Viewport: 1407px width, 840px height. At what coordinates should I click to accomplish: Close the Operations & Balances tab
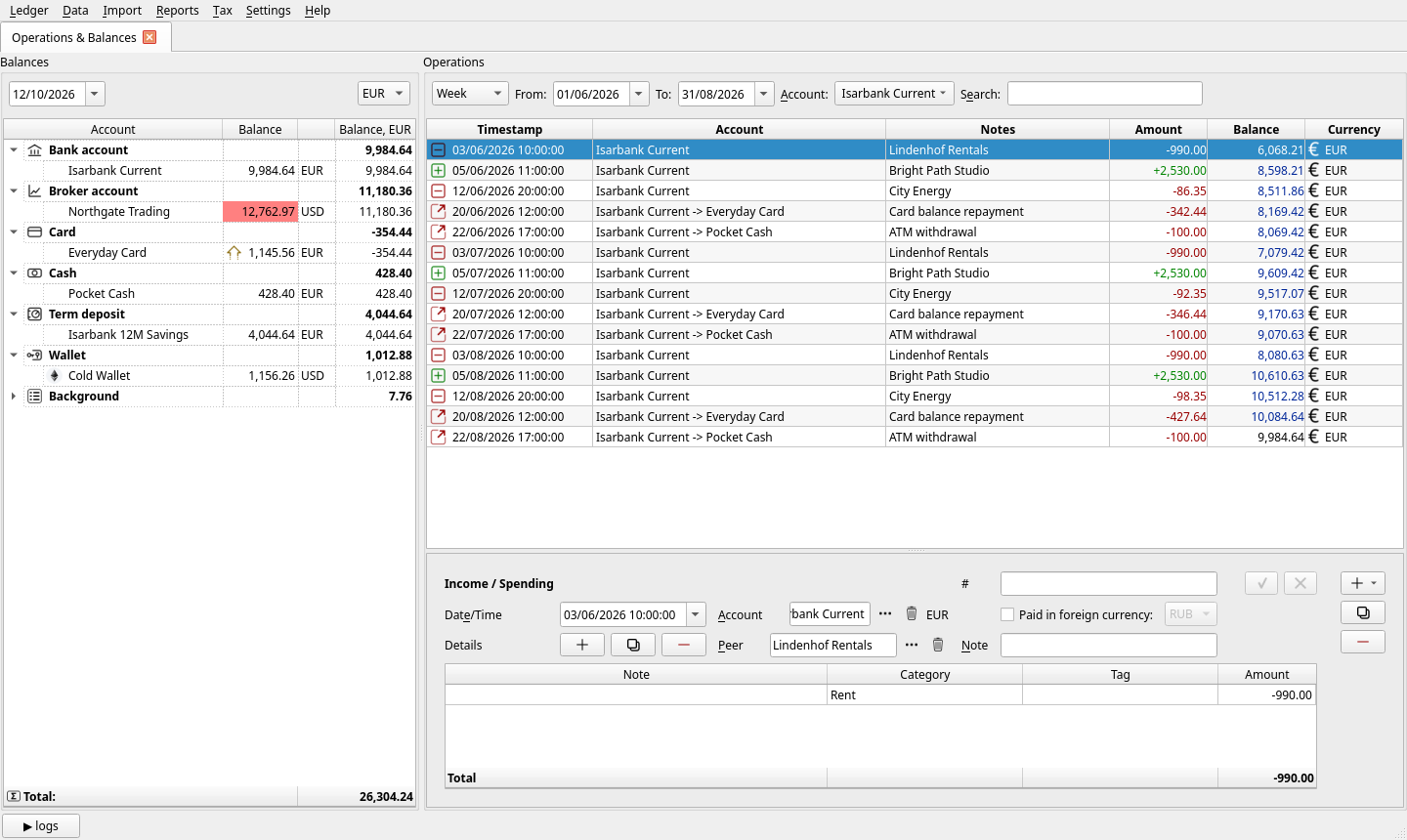(149, 37)
